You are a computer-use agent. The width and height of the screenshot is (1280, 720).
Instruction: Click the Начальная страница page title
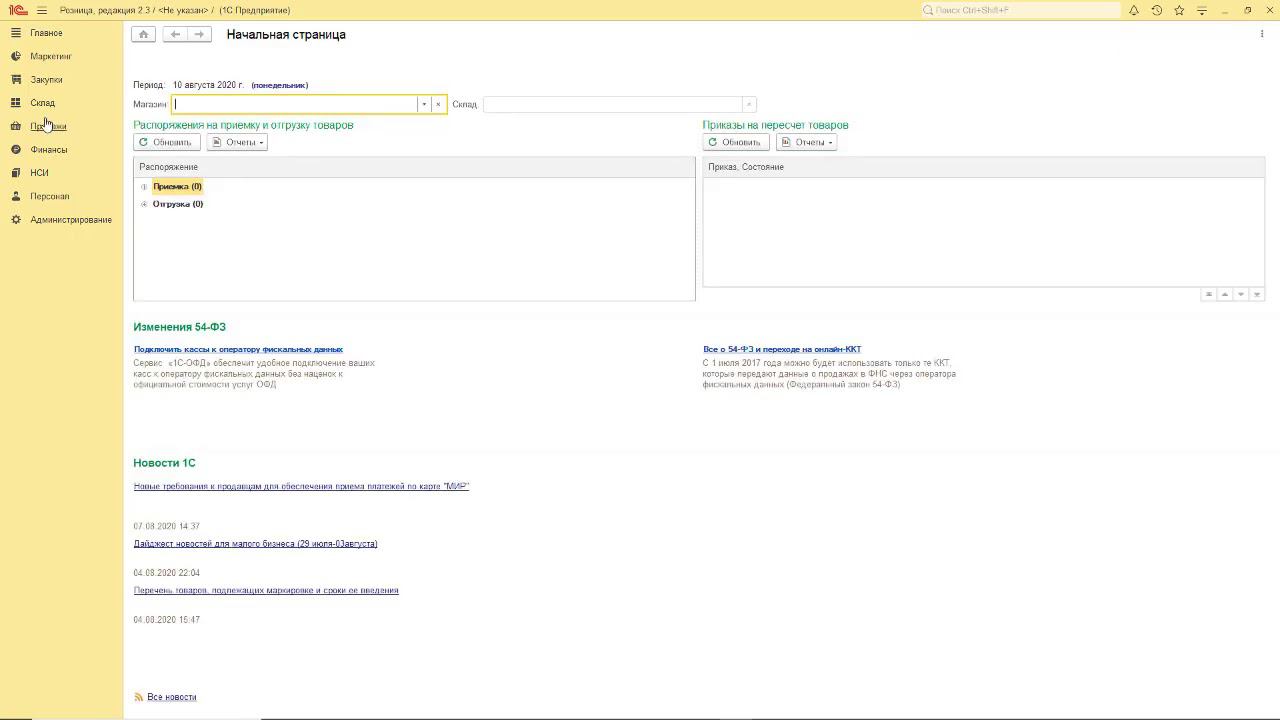(286, 34)
